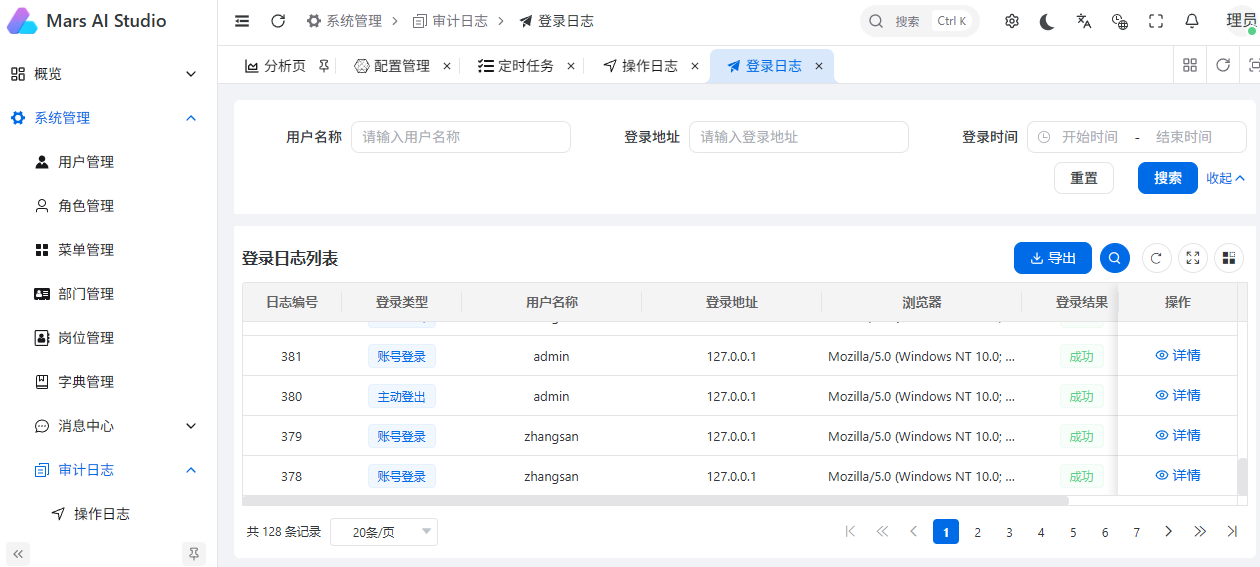Open the tab bar grid menu icon
Image resolution: width=1260 pixels, height=567 pixels.
click(x=1190, y=65)
